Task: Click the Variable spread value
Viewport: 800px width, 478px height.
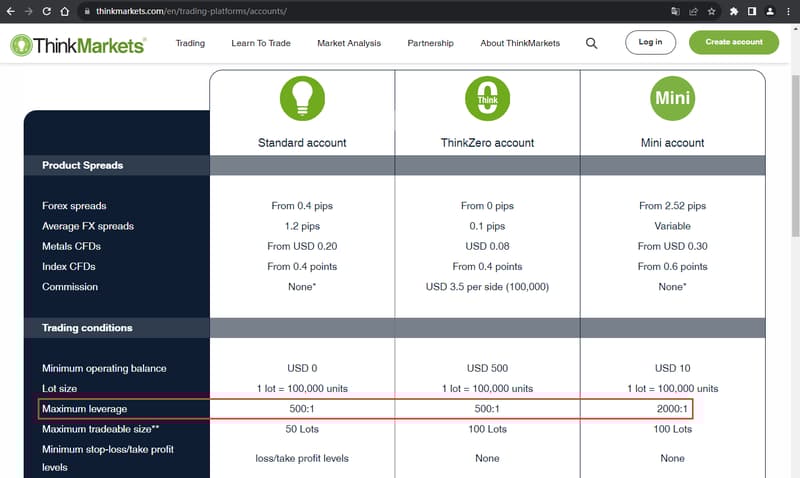Action: pyautogui.click(x=672, y=226)
